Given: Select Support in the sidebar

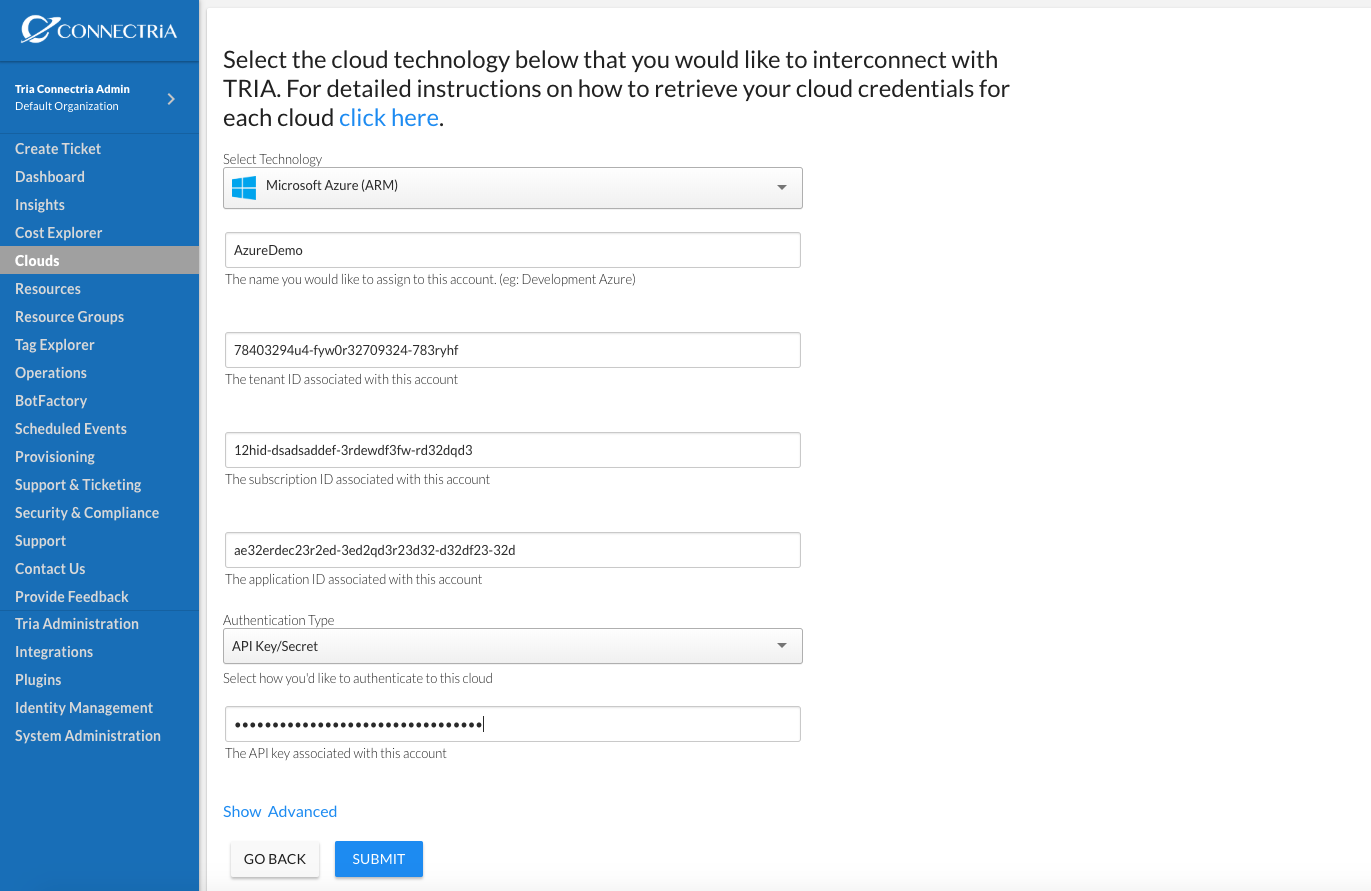Looking at the screenshot, I should 40,541.
